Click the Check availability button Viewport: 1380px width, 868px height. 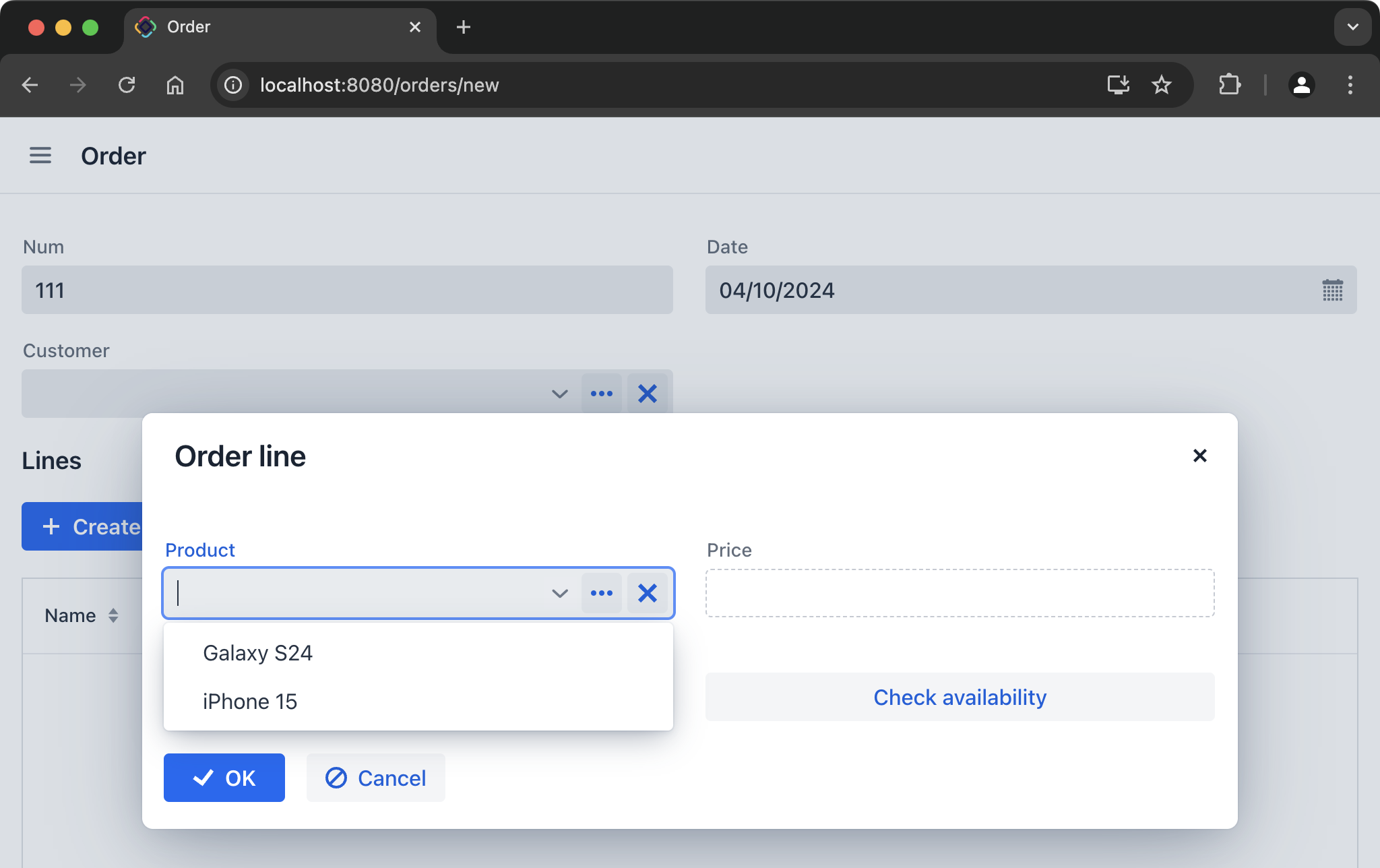[x=960, y=697]
